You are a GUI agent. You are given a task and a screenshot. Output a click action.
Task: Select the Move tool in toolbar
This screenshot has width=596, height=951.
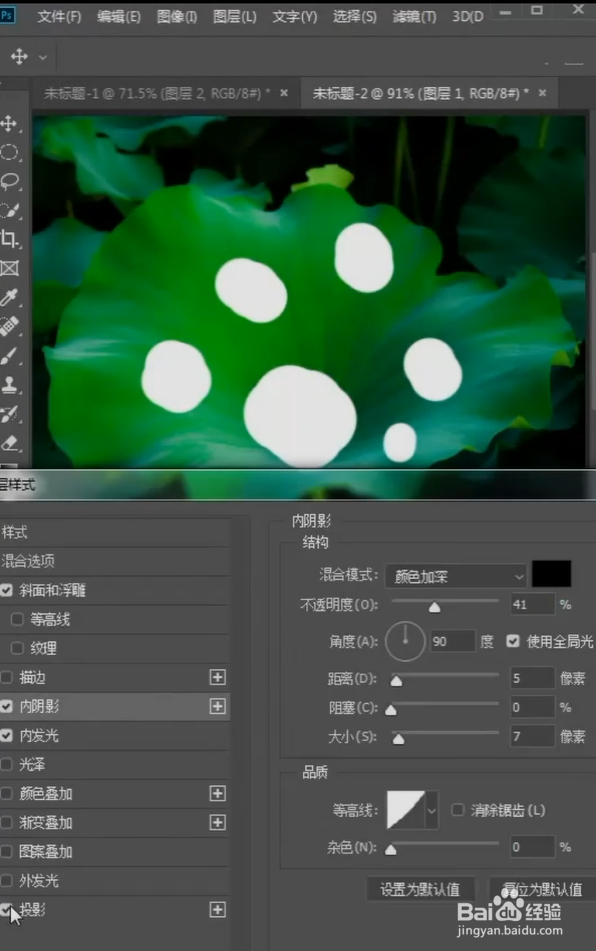(x=9, y=124)
